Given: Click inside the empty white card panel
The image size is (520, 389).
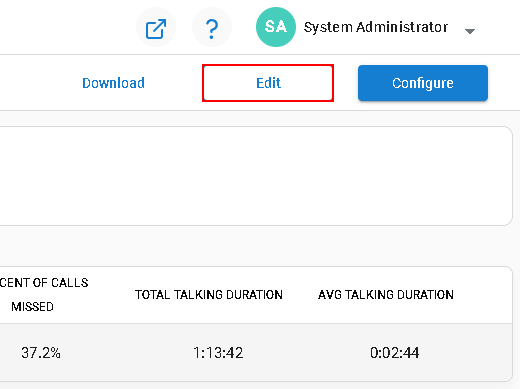Looking at the screenshot, I should [253, 176].
